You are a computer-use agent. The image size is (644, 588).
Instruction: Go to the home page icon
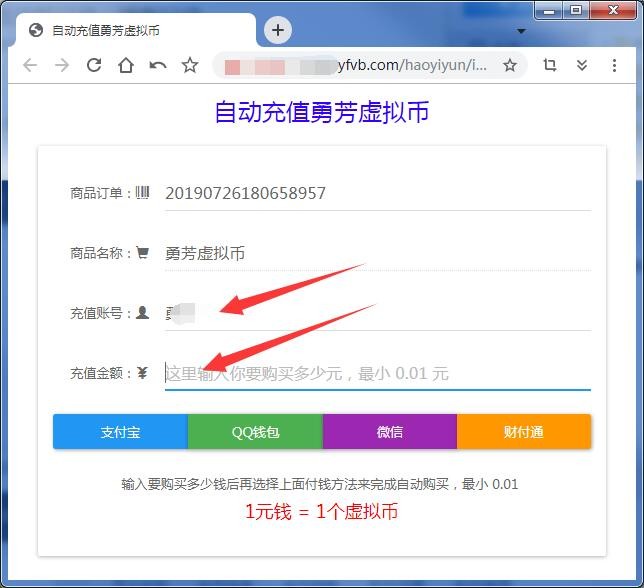[x=126, y=65]
